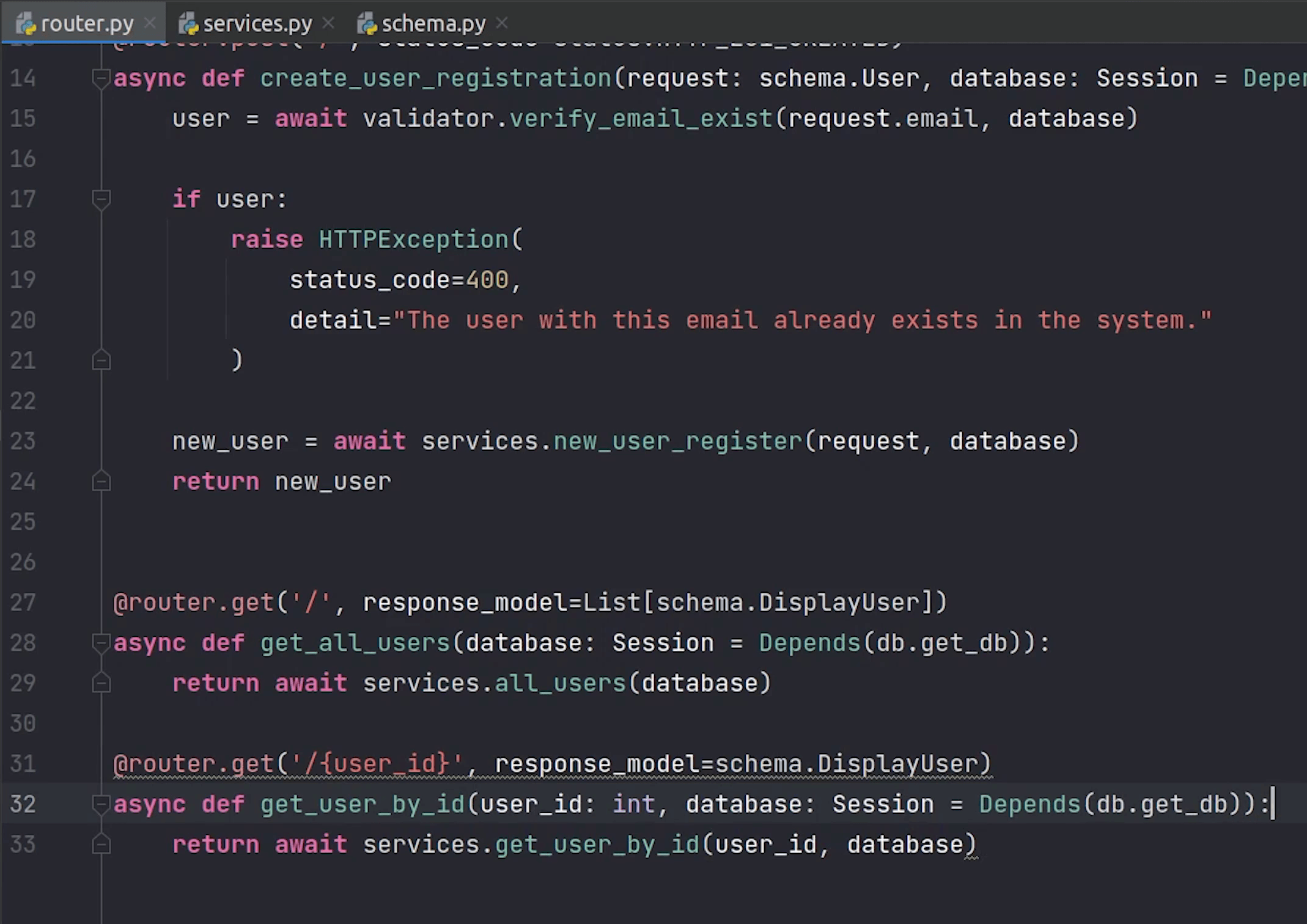Click Python file icon on router.py tab
Screen dimensions: 1307x924
click(x=26, y=24)
